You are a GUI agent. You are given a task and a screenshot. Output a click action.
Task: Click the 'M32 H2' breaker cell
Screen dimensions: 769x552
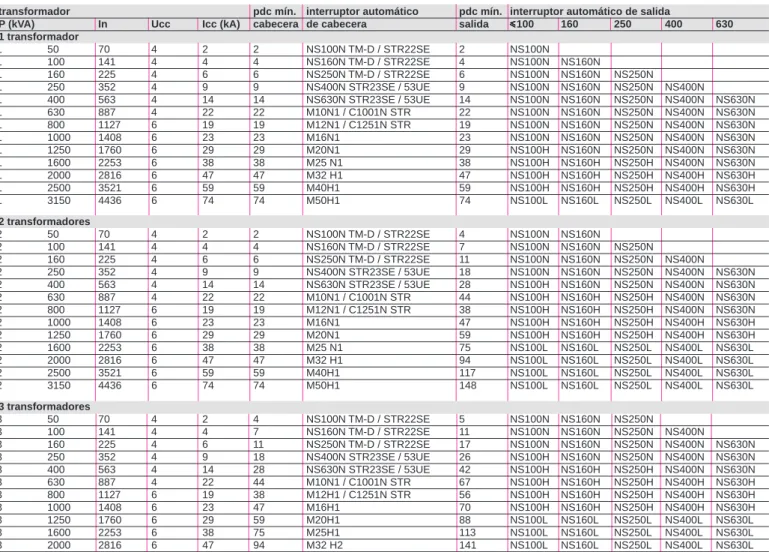pos(325,545)
